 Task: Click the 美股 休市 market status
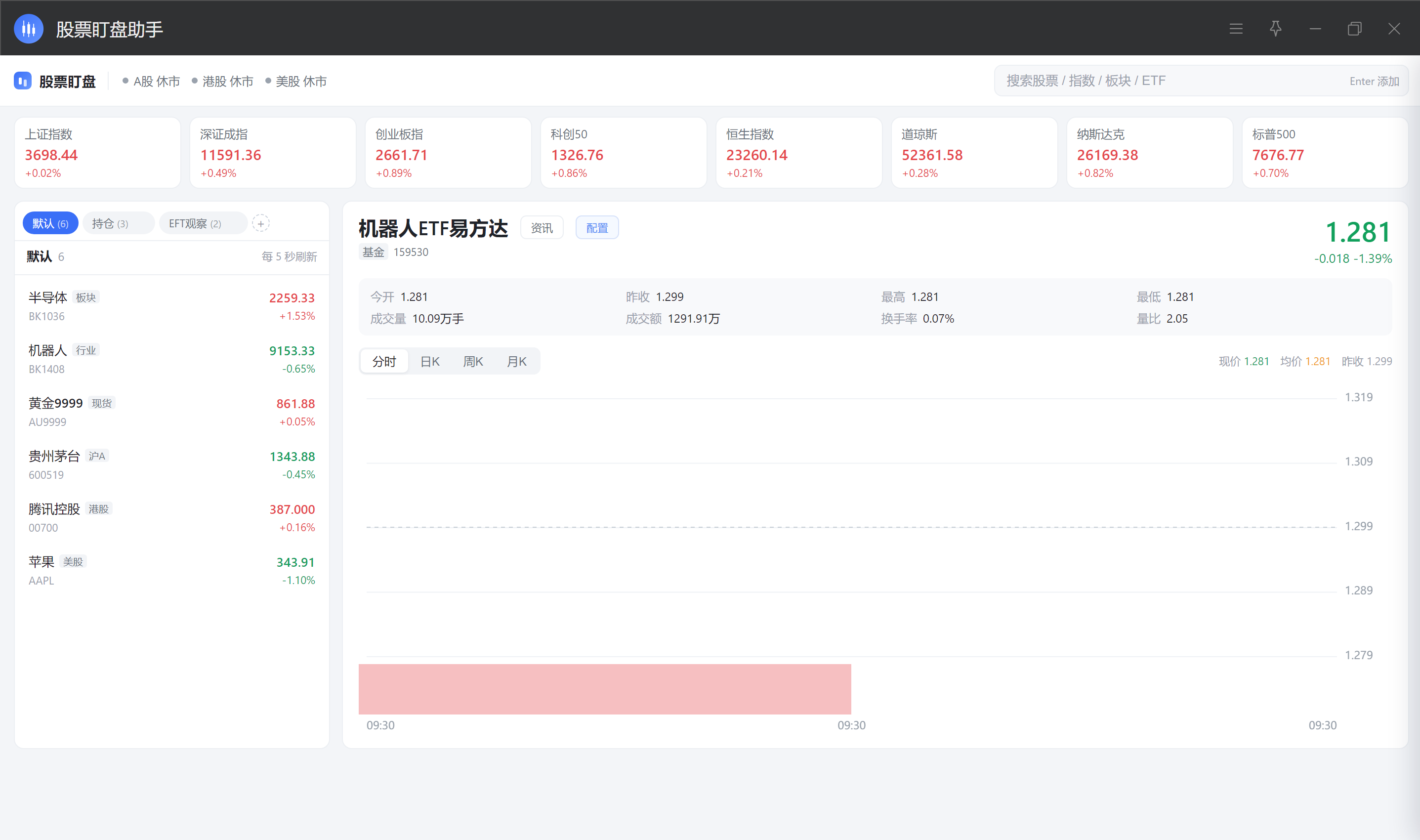296,82
